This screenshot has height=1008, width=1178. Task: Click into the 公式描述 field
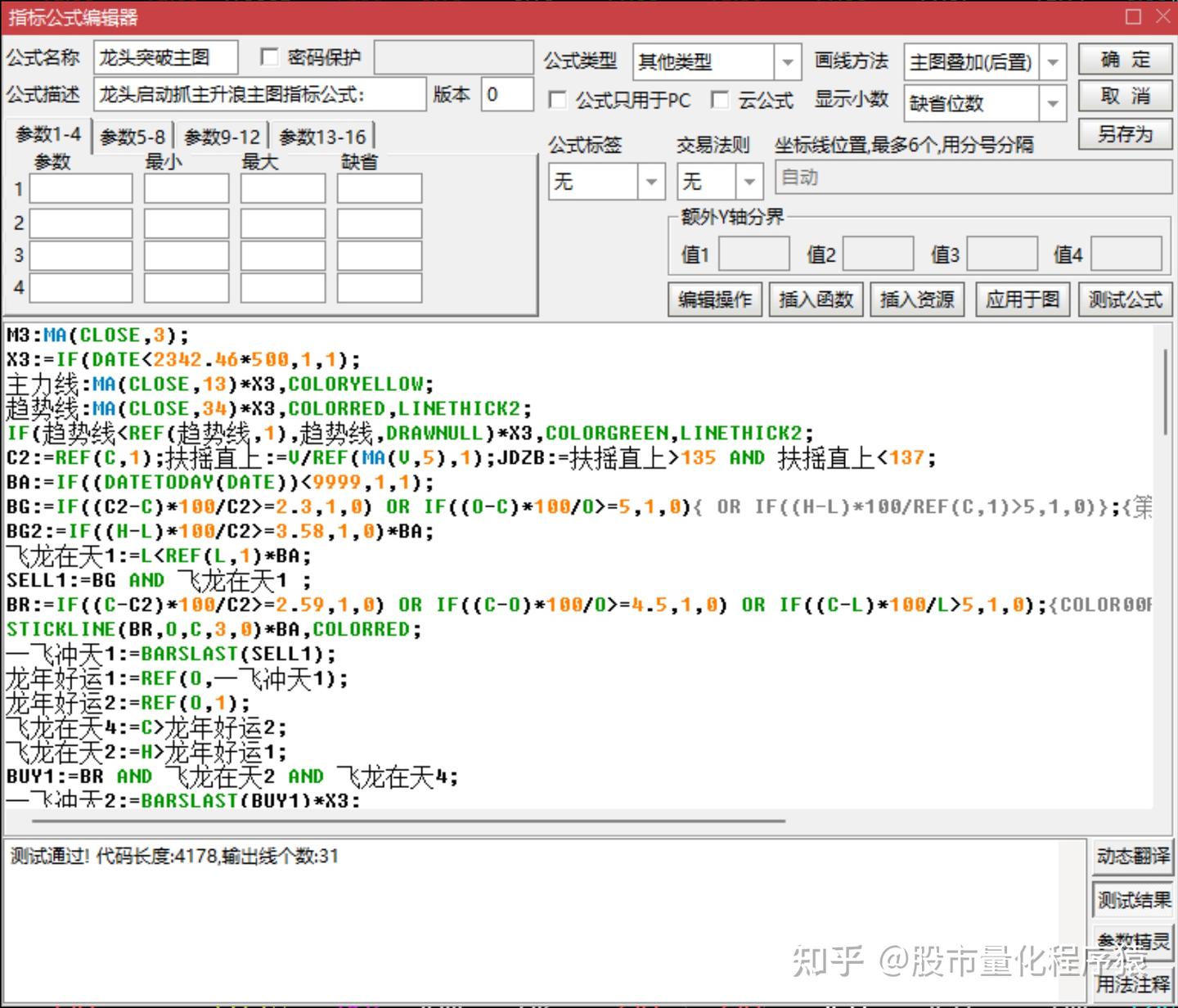coord(260,94)
